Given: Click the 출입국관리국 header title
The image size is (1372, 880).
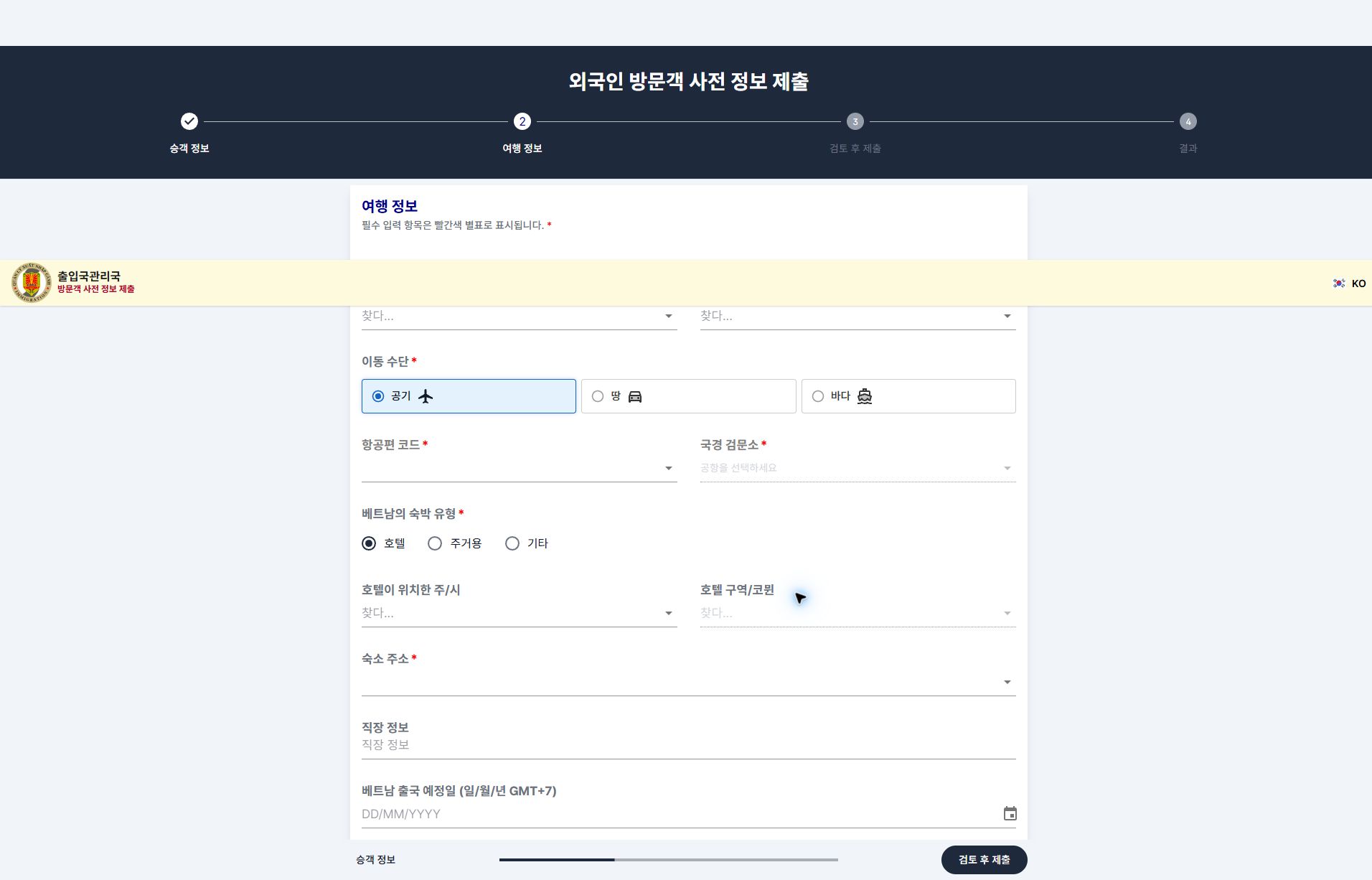Looking at the screenshot, I should coord(89,276).
